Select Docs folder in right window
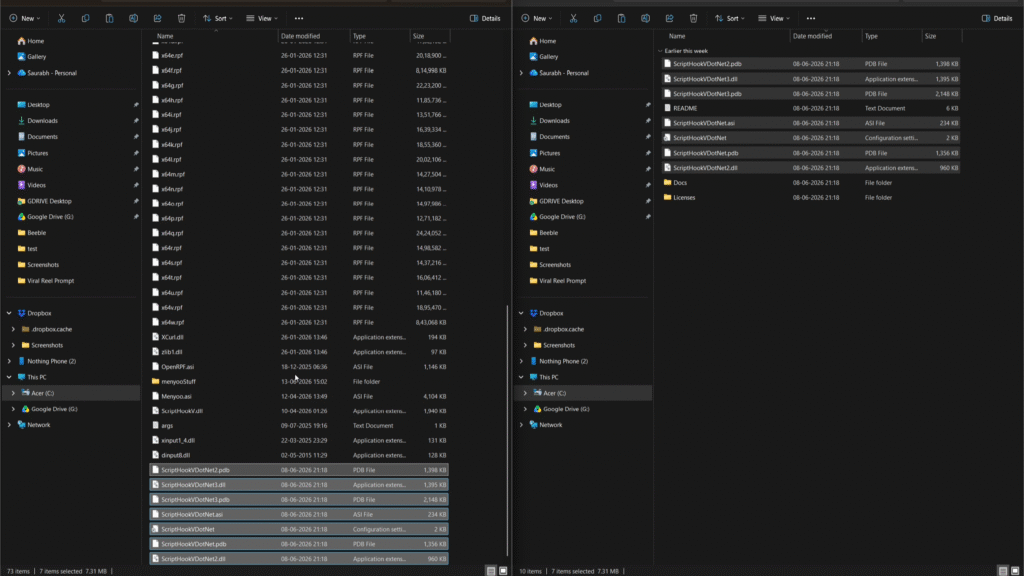The height and width of the screenshot is (576, 1024). pyautogui.click(x=810, y=183)
